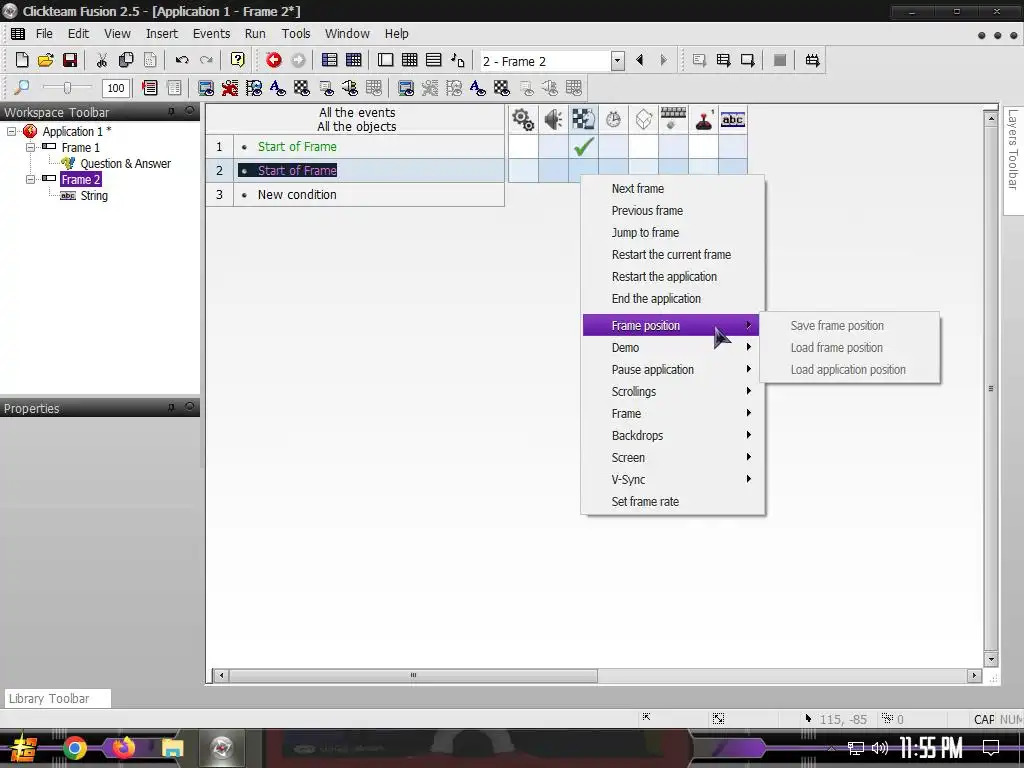Collapse the Application 1 tree node
The width and height of the screenshot is (1024, 768).
pos(11,131)
